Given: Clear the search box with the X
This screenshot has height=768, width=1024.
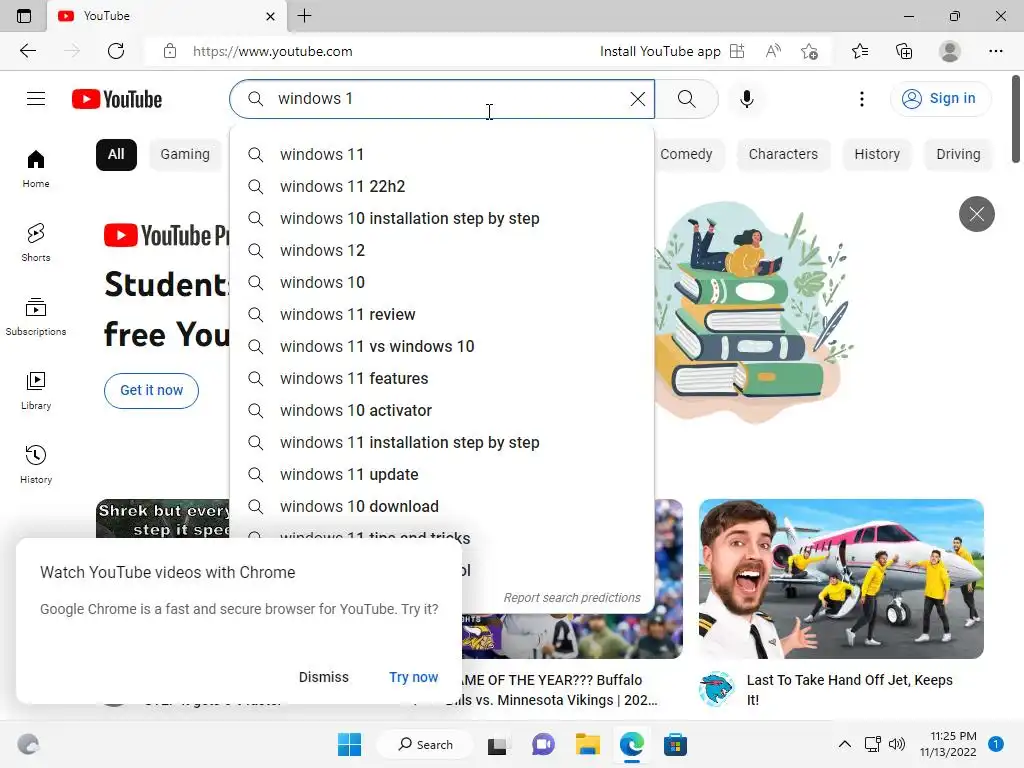Looking at the screenshot, I should [x=637, y=99].
